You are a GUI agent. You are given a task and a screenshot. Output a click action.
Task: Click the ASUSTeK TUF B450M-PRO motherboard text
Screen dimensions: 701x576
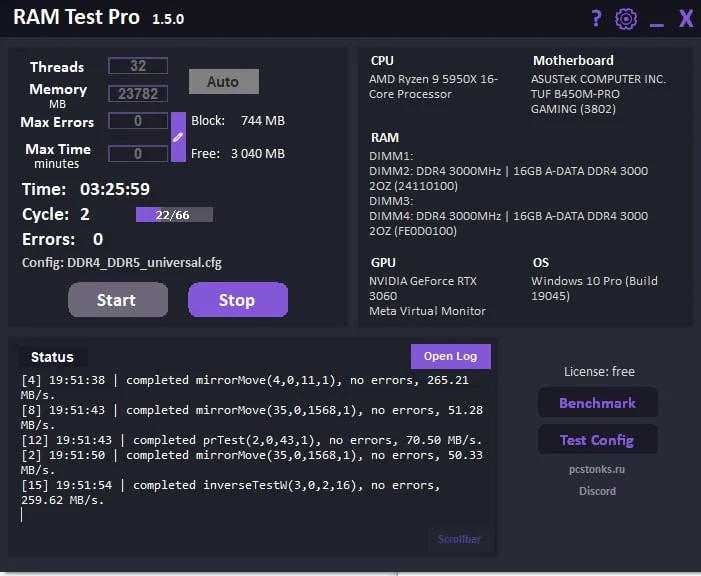(598, 94)
